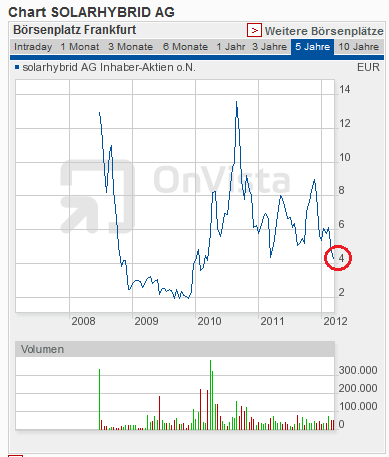
Task: Click the red circled latest price point
Action: 338,258
